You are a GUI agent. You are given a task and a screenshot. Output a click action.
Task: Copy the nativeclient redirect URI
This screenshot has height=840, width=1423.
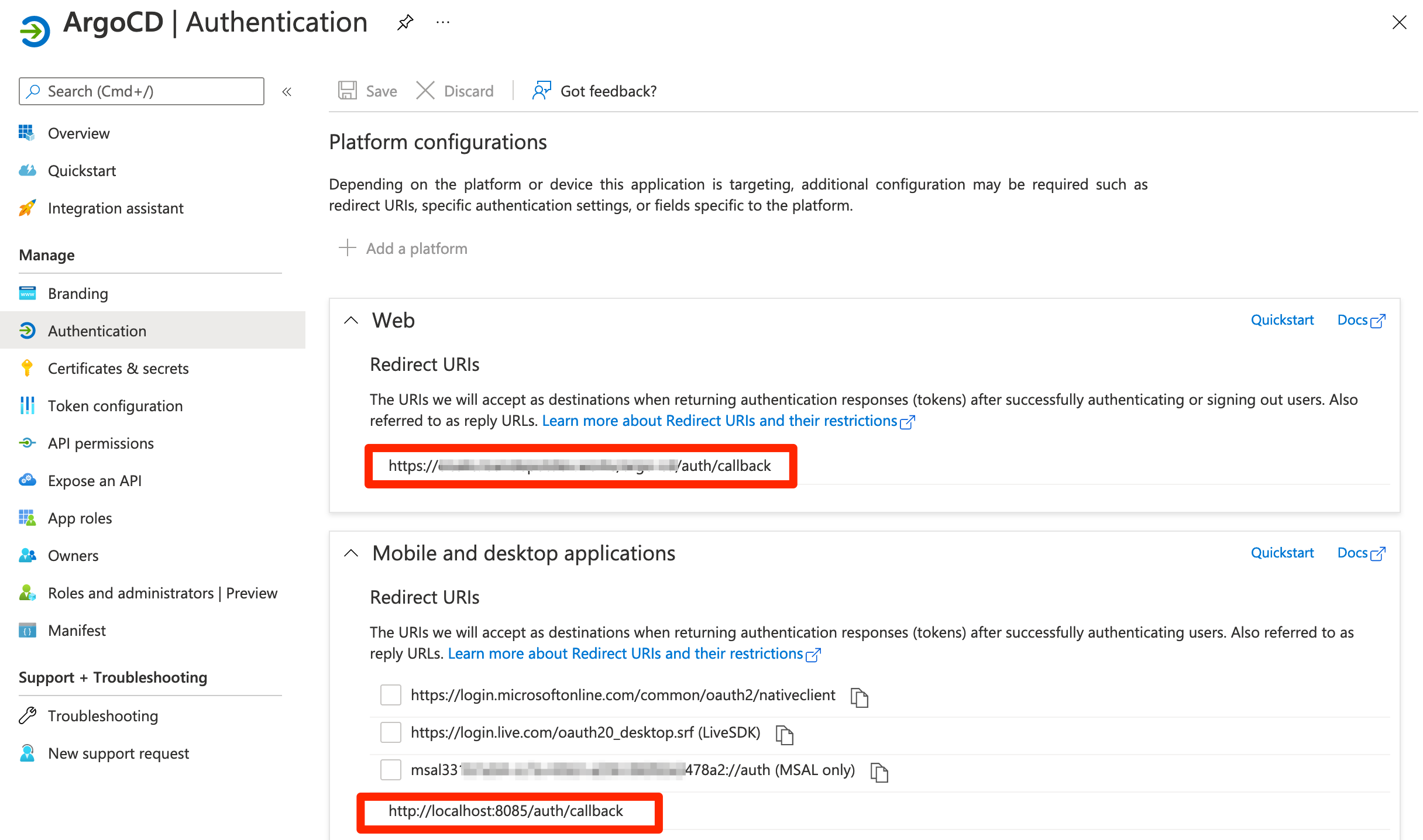(859, 697)
